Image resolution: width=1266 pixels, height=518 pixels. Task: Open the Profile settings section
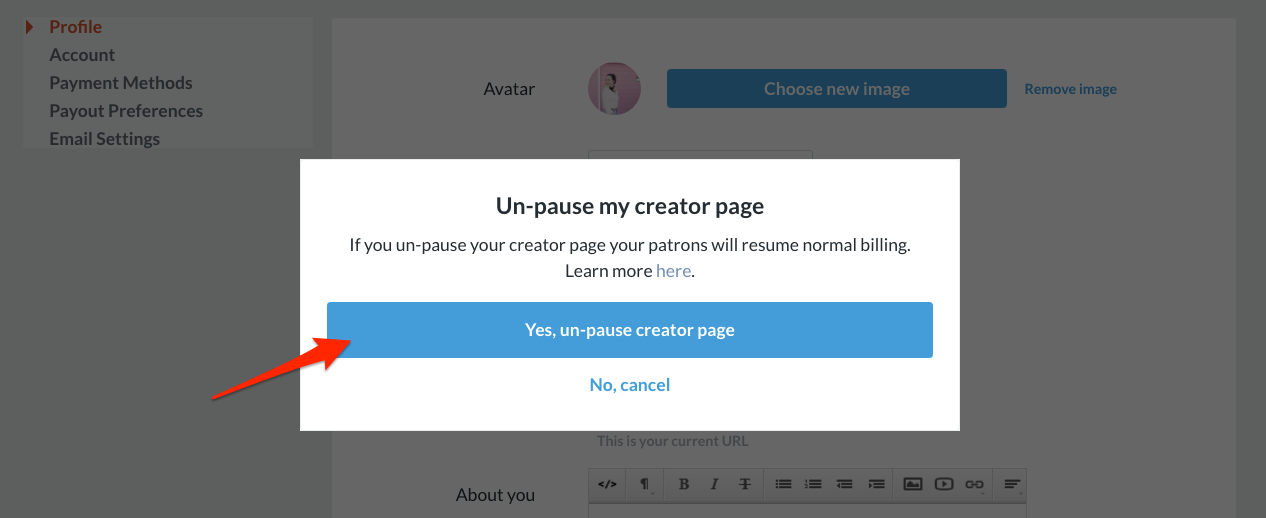(x=76, y=27)
